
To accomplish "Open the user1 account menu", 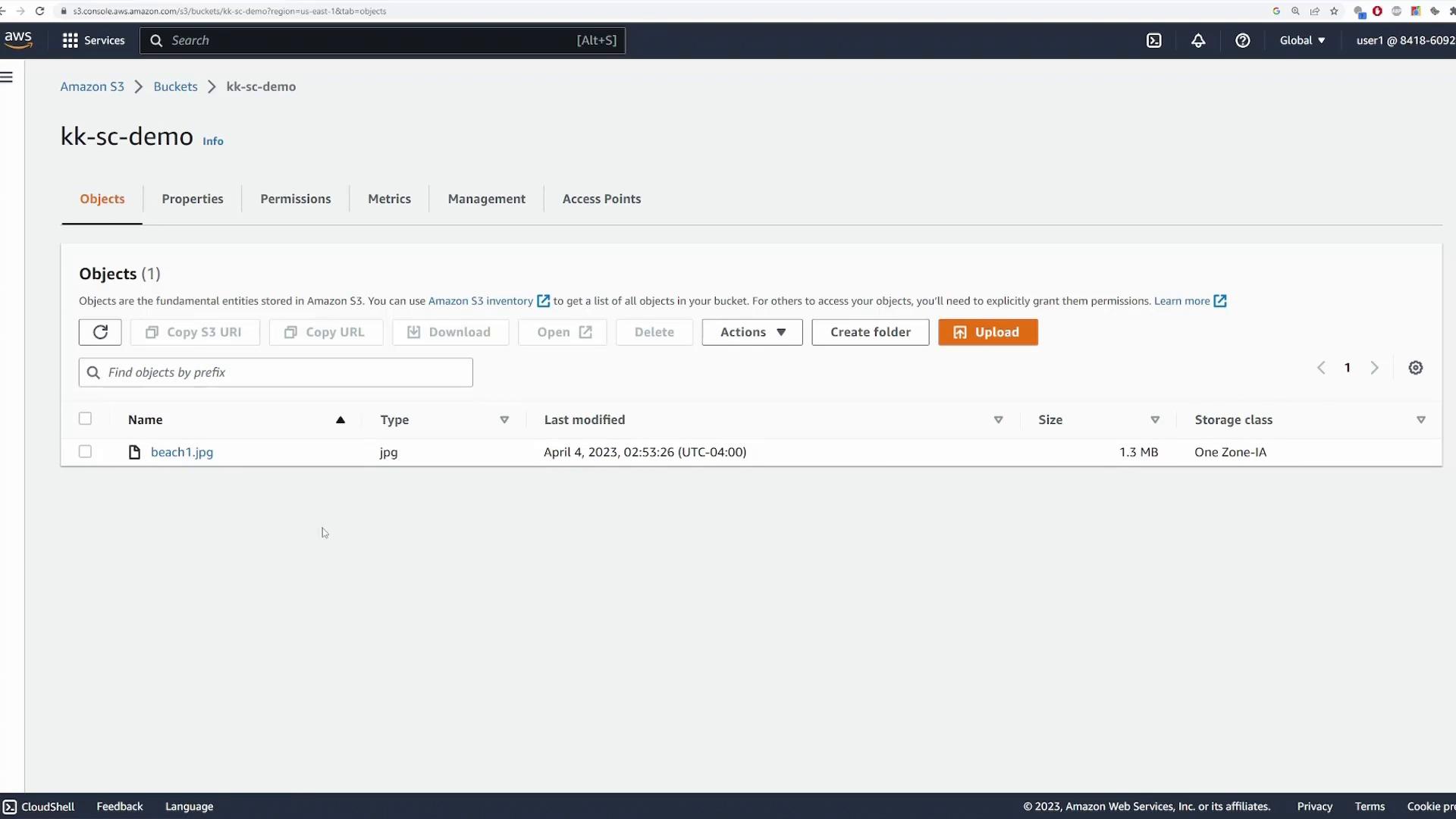I will 1405,40.
